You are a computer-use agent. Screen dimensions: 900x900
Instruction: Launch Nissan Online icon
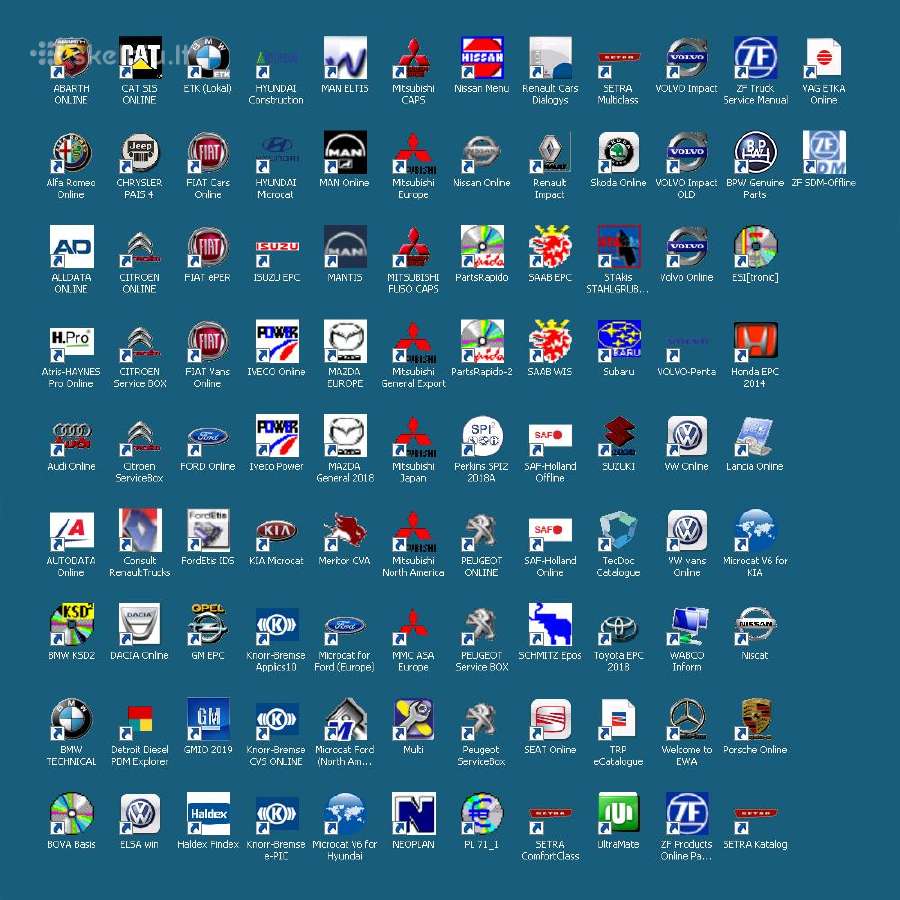pos(482,152)
